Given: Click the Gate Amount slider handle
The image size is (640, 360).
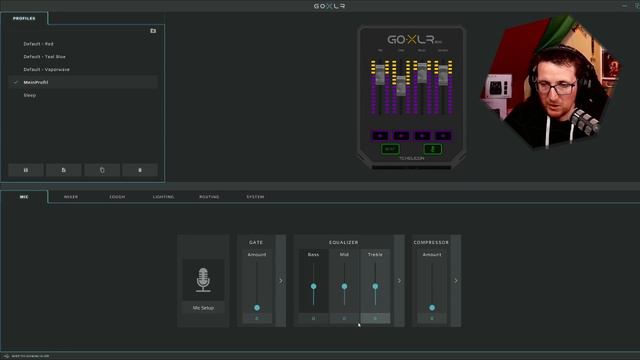Looking at the screenshot, I should (x=257, y=307).
